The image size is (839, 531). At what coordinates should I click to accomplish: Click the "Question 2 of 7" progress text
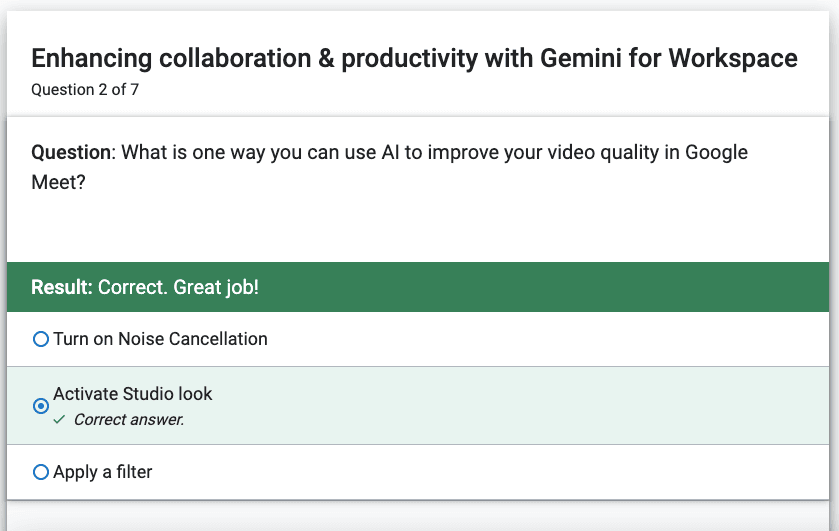pyautogui.click(x=85, y=89)
